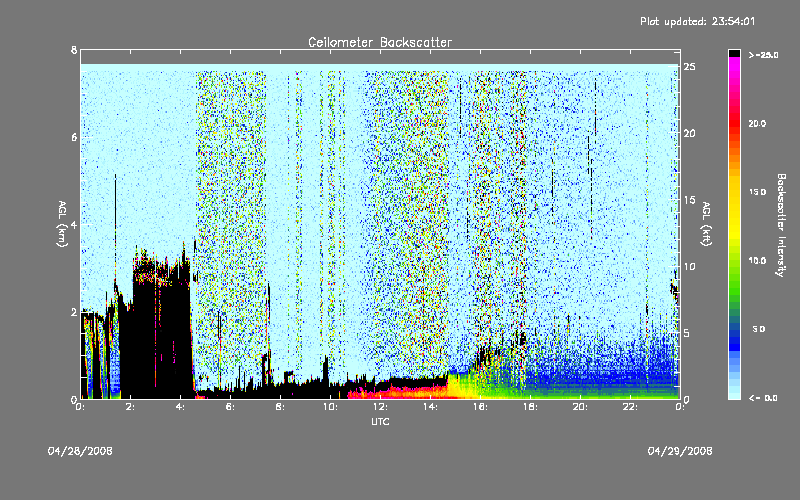Click the "4" tick on the km axis

pos(74,224)
